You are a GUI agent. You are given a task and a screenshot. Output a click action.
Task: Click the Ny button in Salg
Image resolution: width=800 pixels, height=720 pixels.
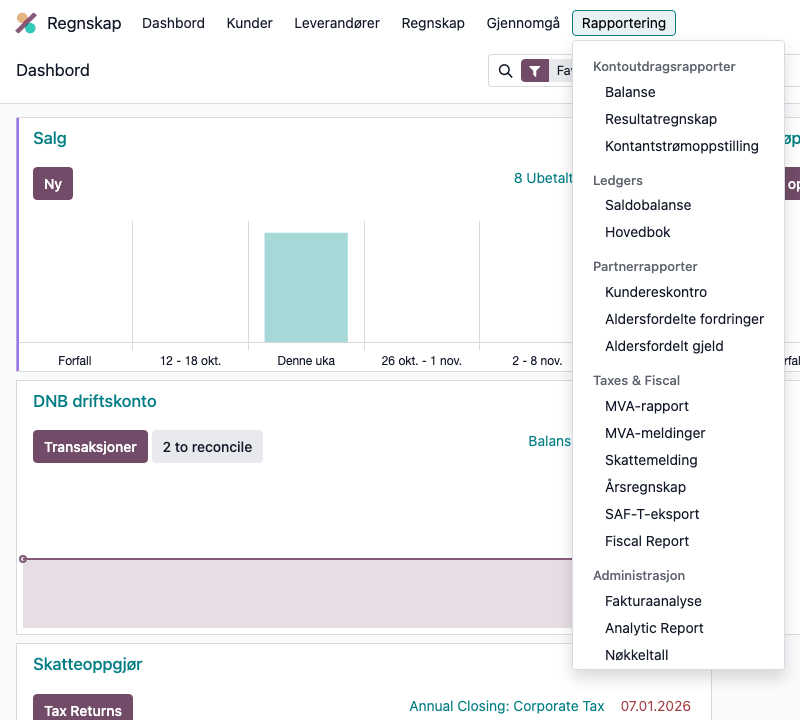pyautogui.click(x=53, y=184)
